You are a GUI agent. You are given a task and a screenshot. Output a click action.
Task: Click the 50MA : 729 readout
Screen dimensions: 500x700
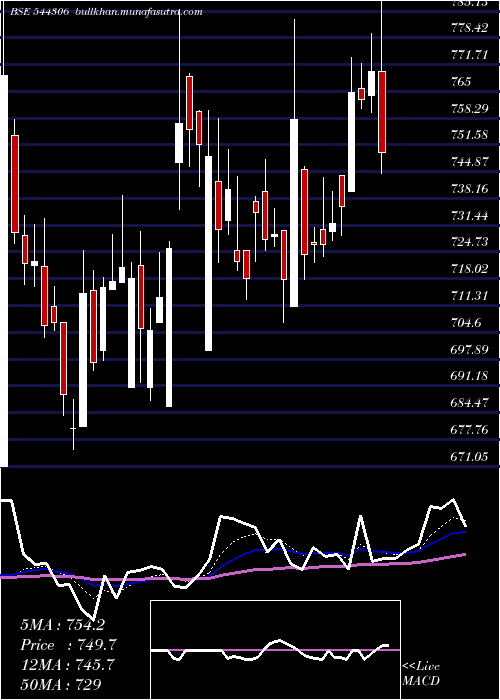(x=61, y=684)
